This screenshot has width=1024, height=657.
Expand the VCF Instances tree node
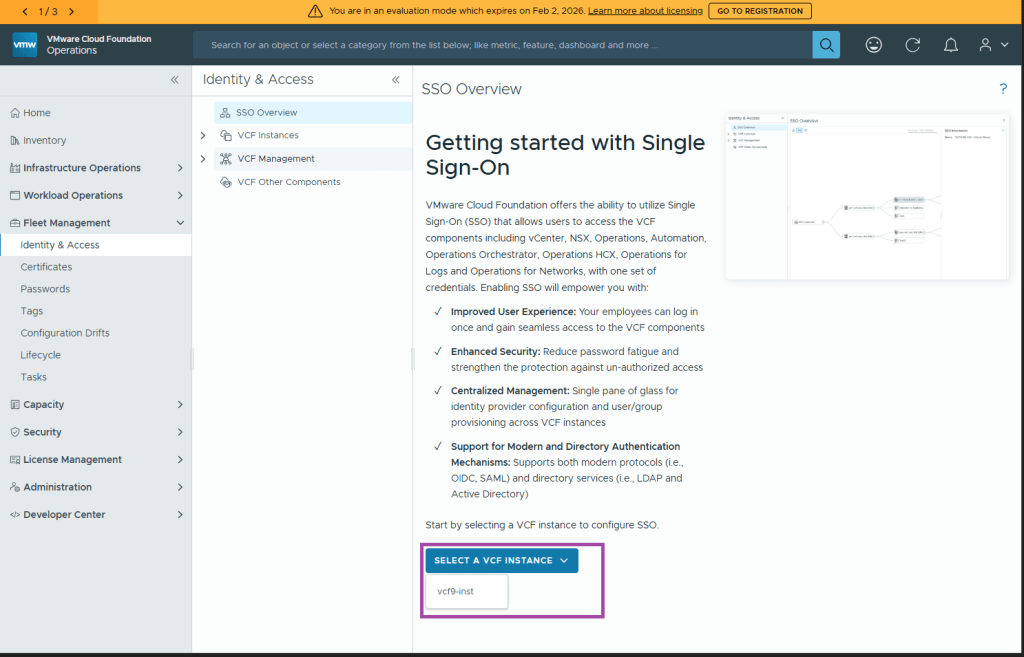(x=203, y=135)
